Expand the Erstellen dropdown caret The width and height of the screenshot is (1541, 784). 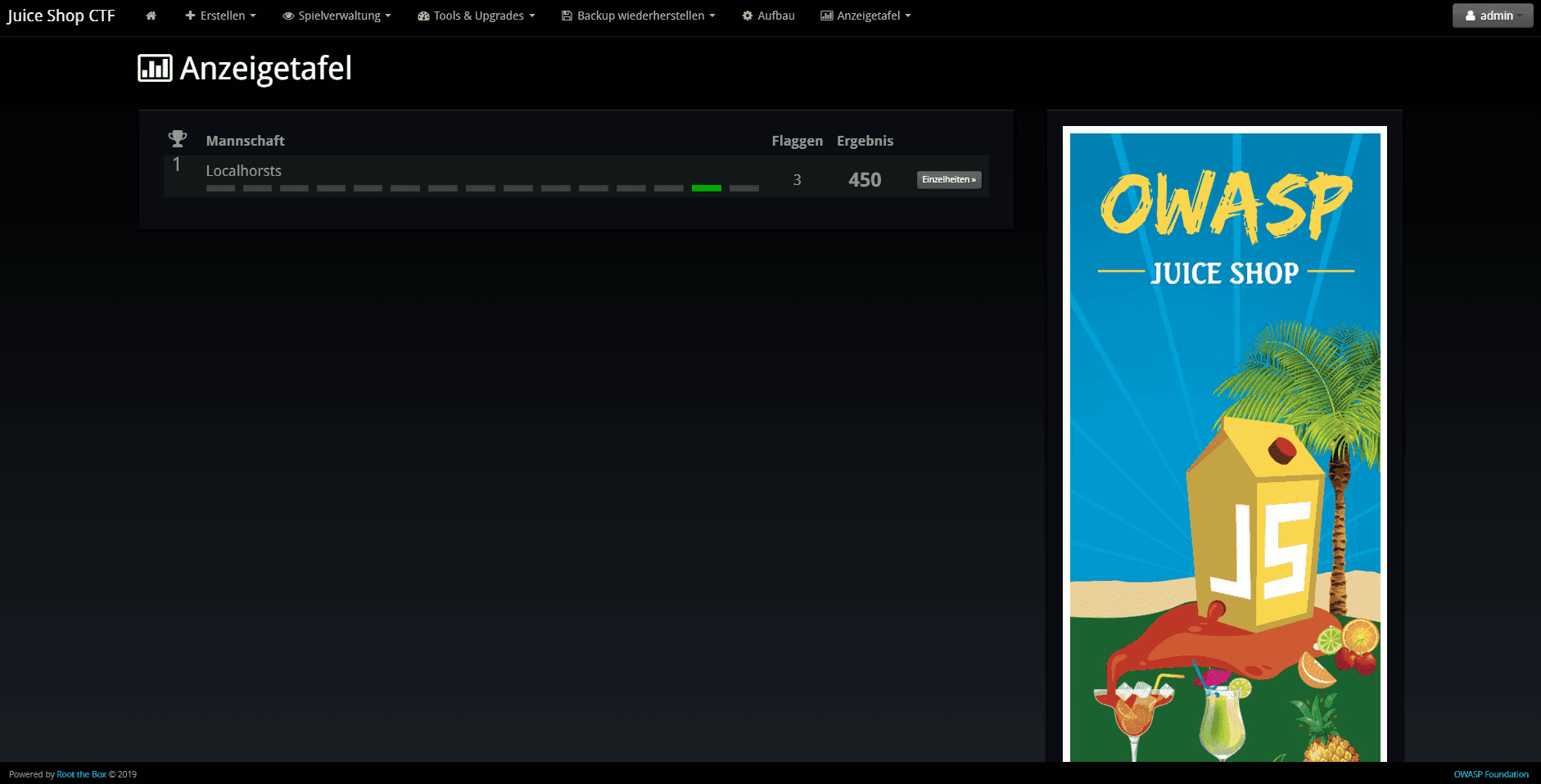[x=253, y=16]
